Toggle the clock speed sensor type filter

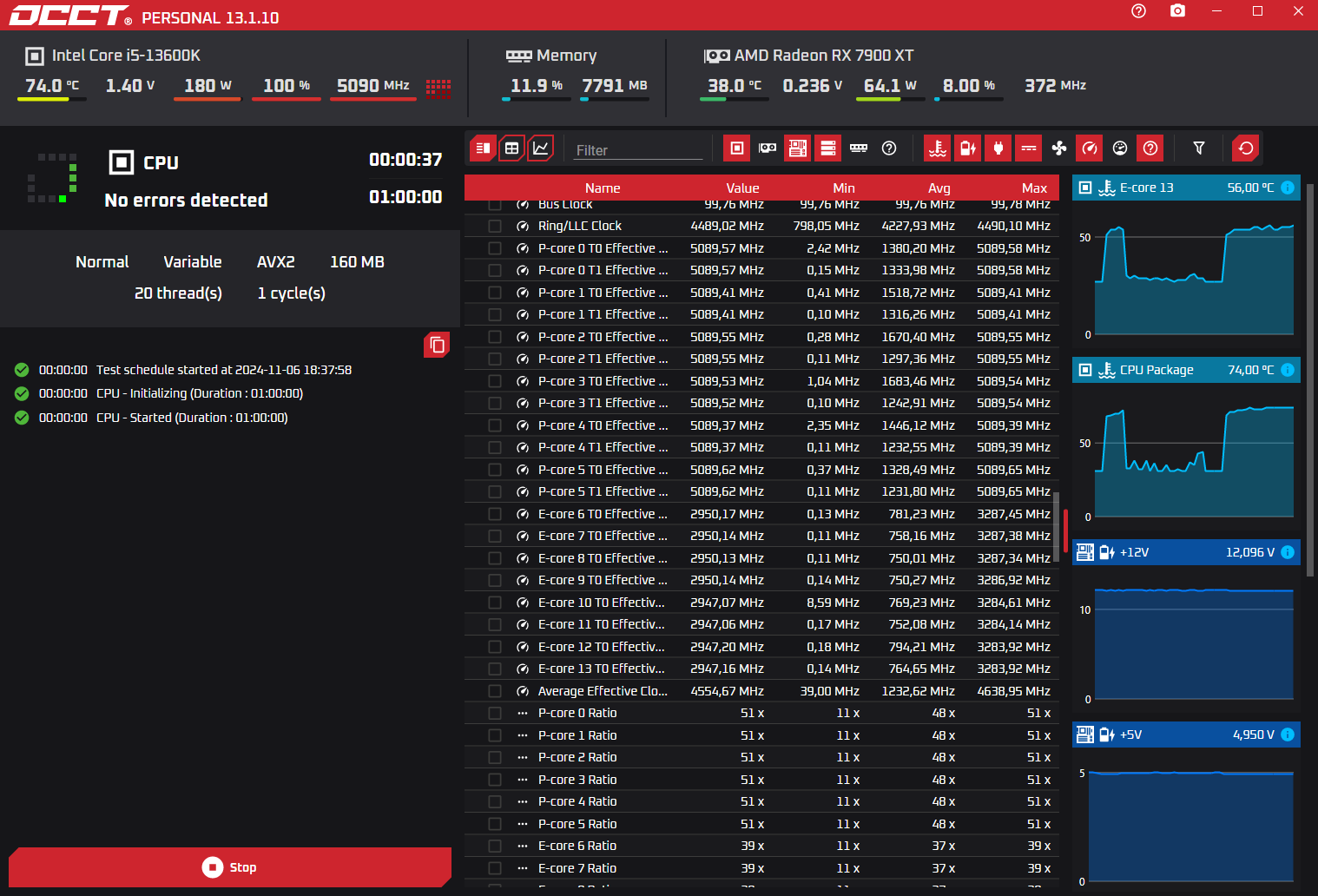point(1090,148)
